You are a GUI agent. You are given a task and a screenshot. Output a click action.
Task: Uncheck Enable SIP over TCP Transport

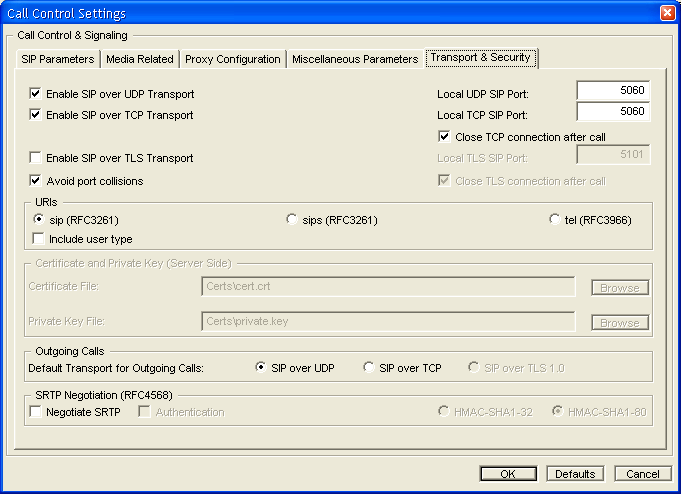[36, 115]
